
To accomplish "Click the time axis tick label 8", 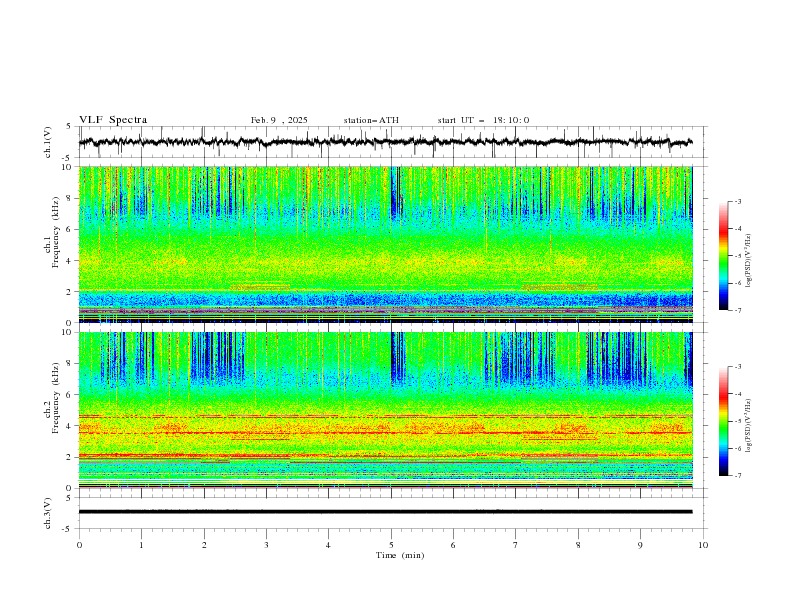I will coord(578,545).
